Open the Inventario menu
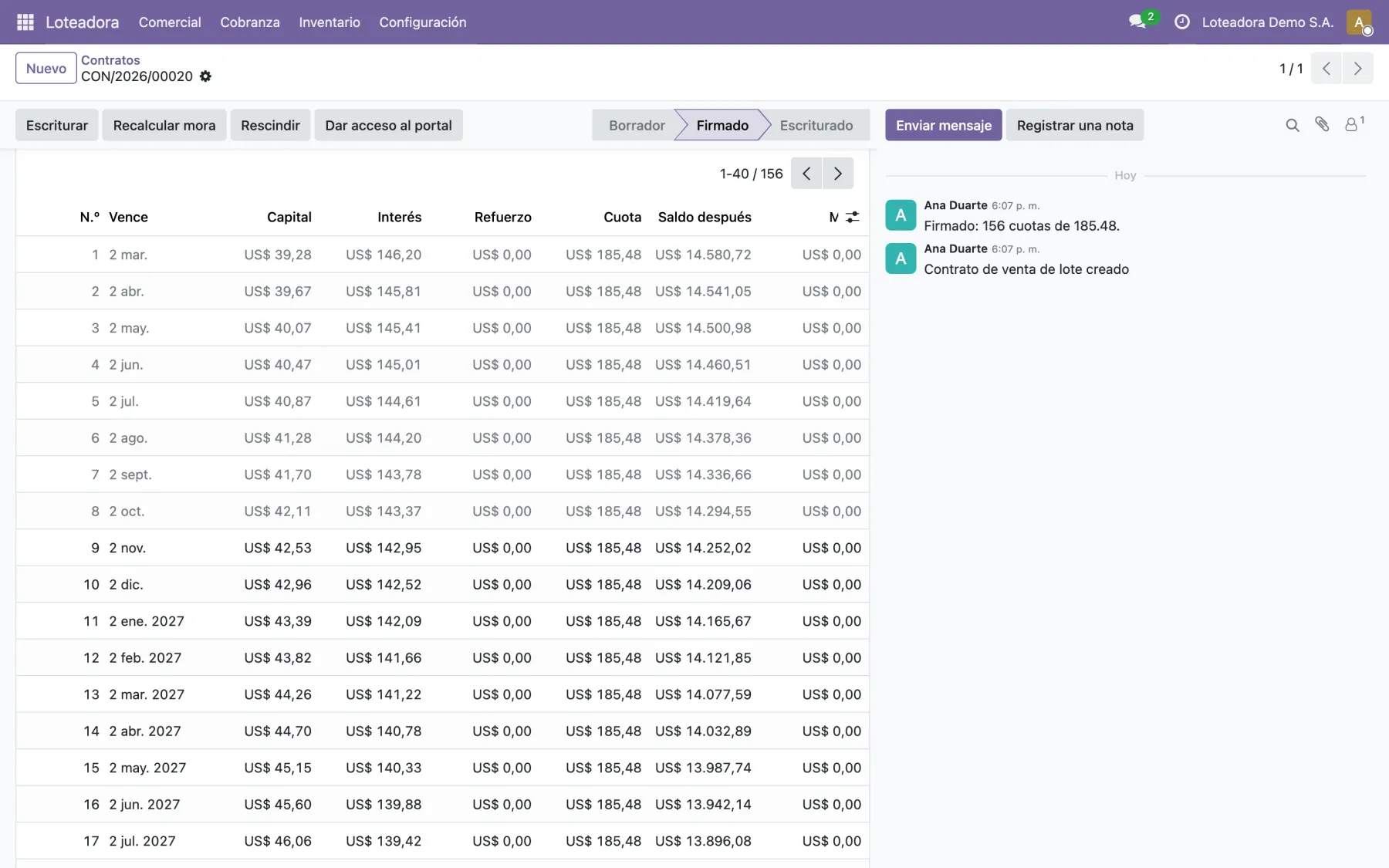 click(x=330, y=22)
